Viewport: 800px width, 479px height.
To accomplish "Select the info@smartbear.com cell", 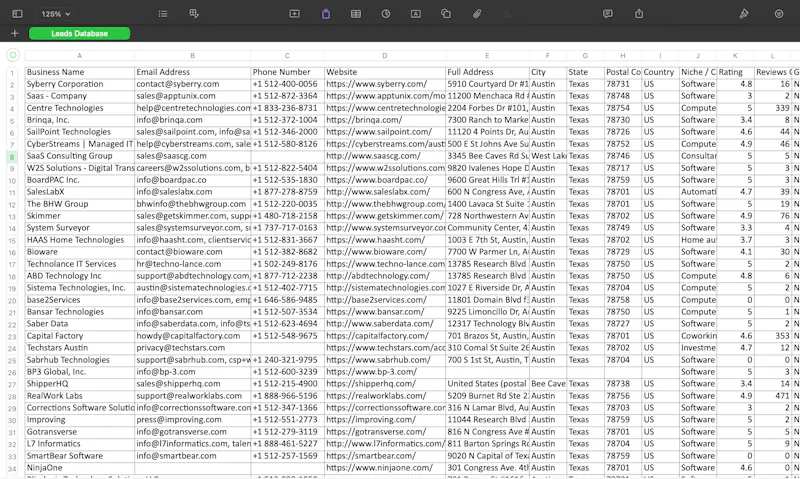I will [x=192, y=456].
